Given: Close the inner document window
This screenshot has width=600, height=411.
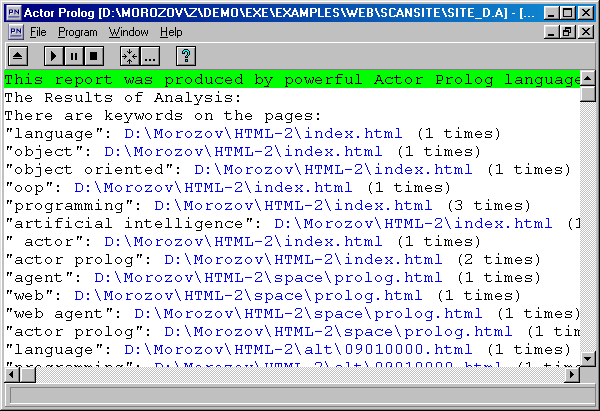Looking at the screenshot, I should (x=586, y=32).
